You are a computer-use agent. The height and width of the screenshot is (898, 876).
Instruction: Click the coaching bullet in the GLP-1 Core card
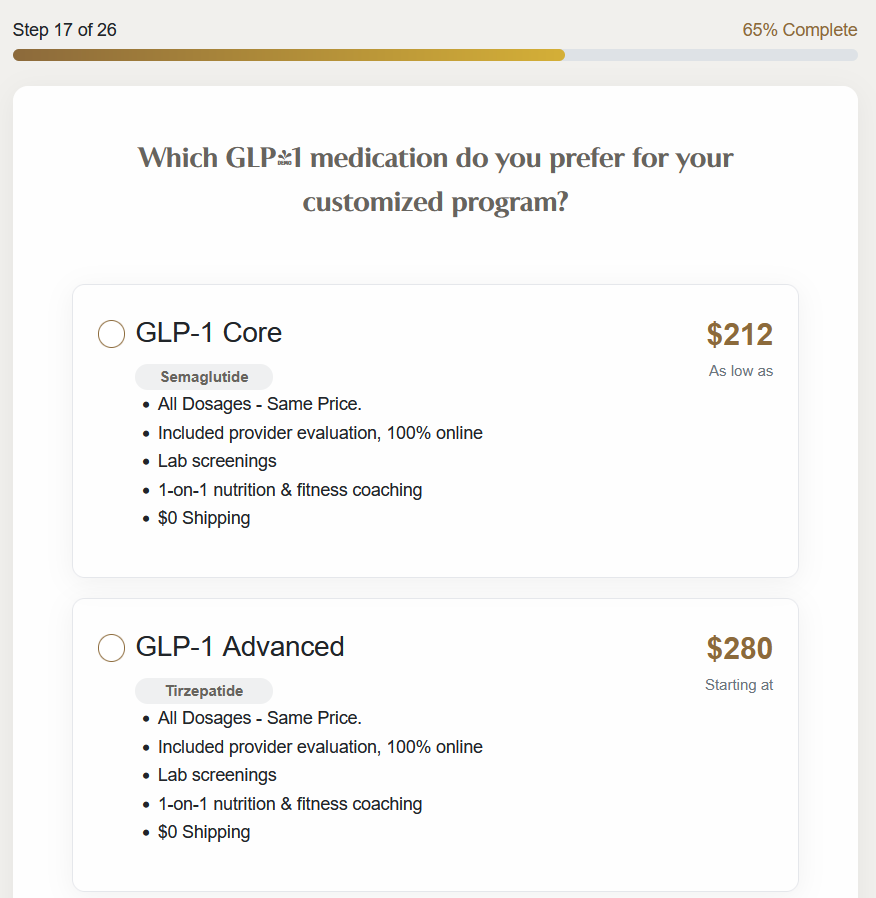pyautogui.click(x=290, y=490)
